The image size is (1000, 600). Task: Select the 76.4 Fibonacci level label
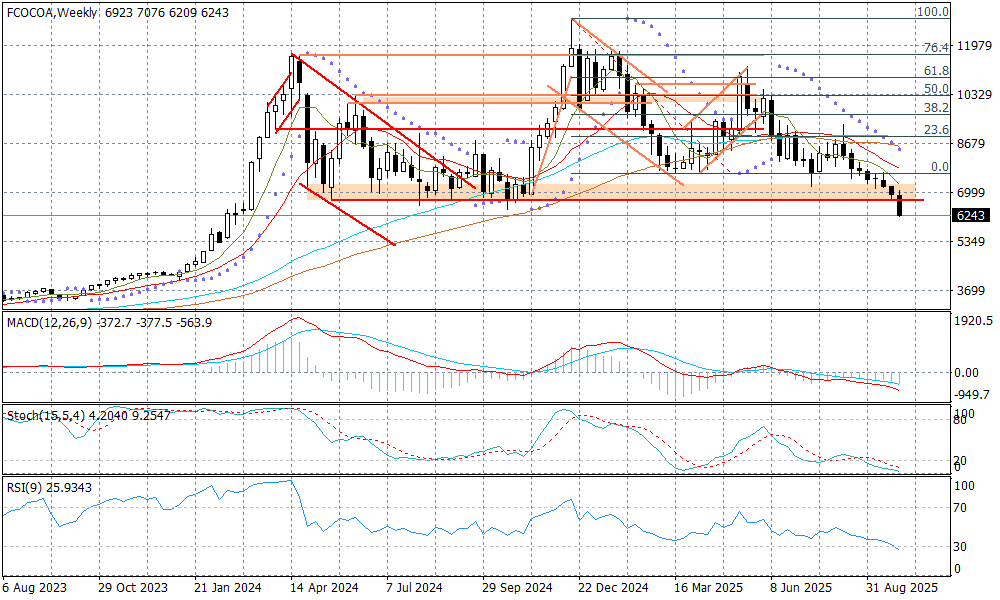pos(935,48)
